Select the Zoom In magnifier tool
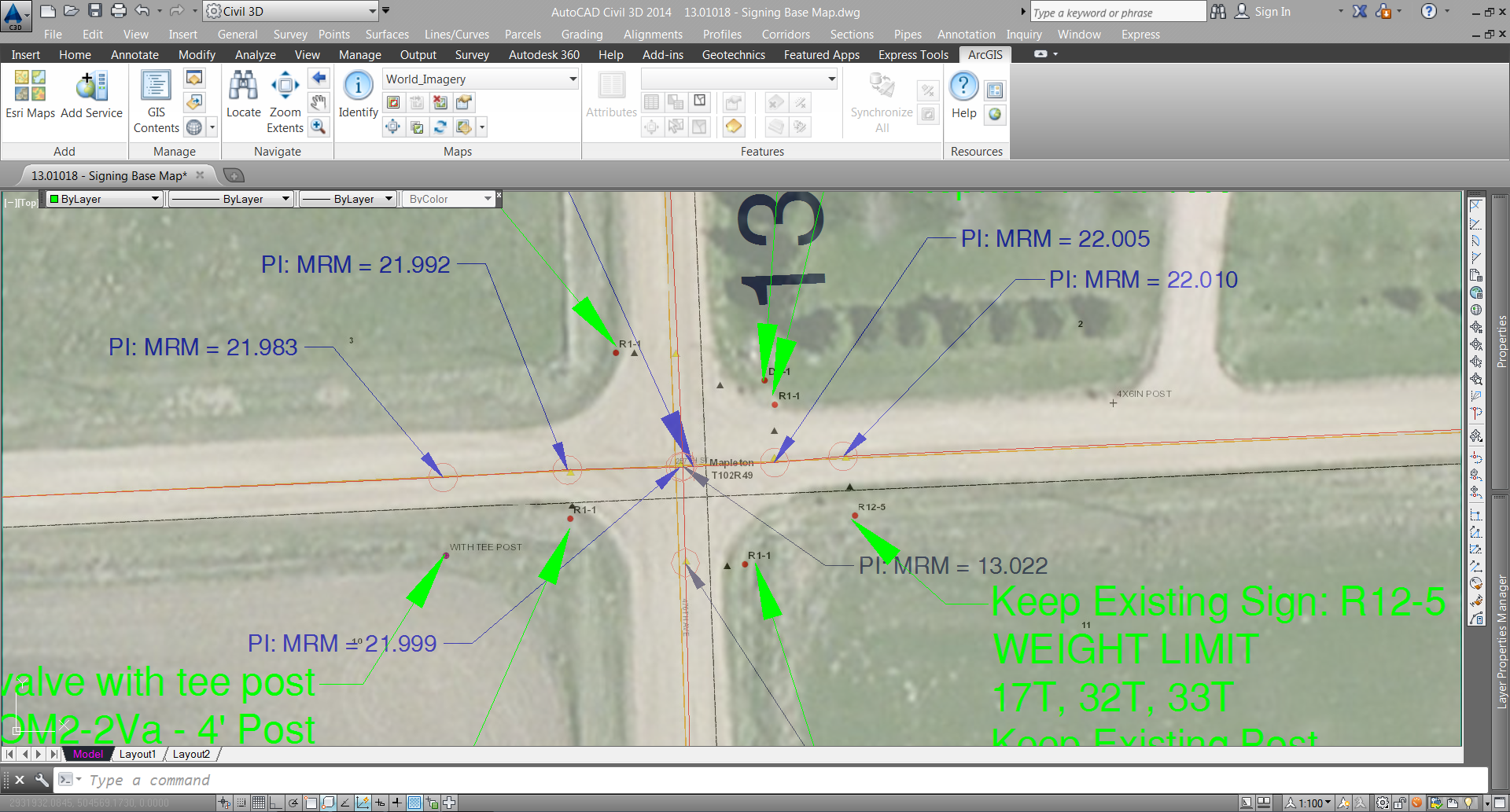This screenshot has height=812, width=1510. click(319, 127)
